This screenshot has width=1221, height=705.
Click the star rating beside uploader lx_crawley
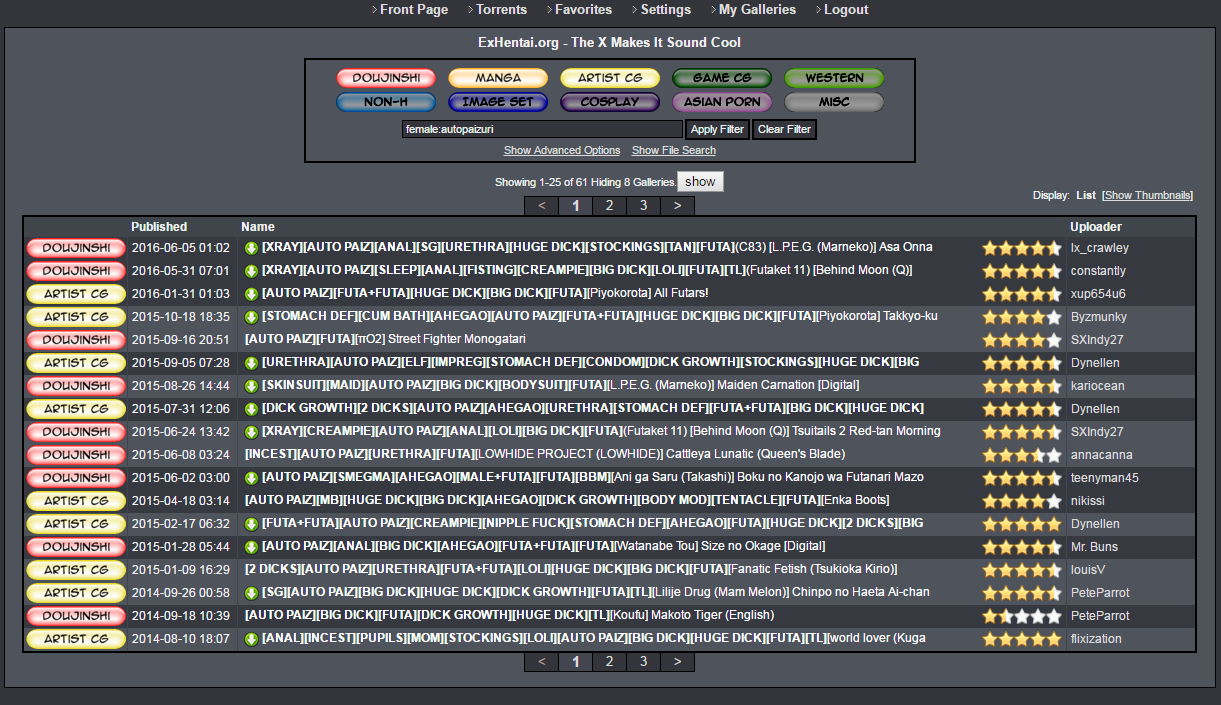[x=1022, y=249]
